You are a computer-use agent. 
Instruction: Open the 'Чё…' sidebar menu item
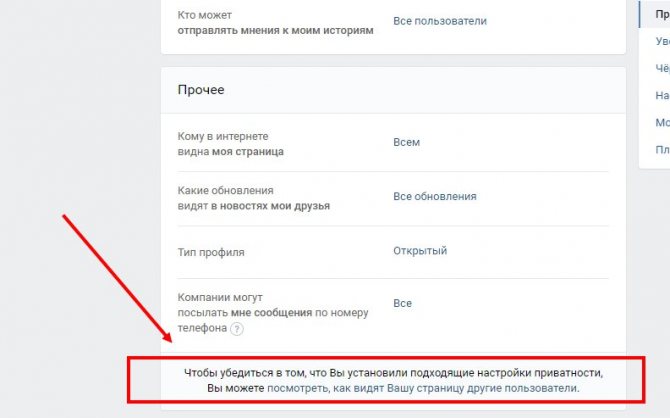click(x=661, y=69)
